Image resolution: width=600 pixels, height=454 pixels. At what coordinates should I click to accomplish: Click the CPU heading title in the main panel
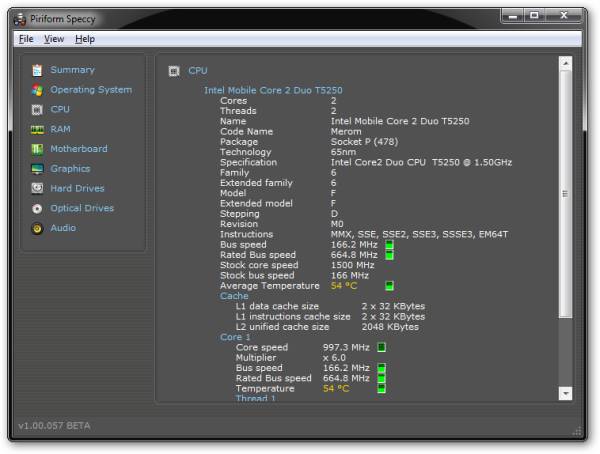pos(198,71)
